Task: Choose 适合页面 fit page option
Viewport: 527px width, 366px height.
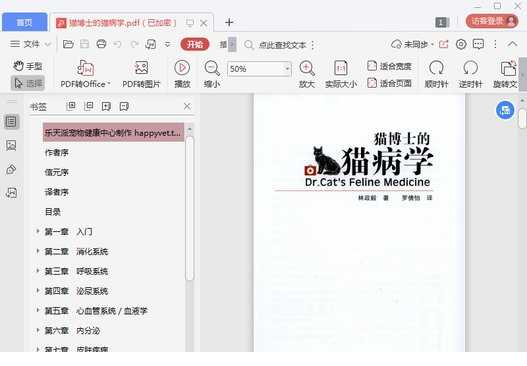Action: (389, 83)
